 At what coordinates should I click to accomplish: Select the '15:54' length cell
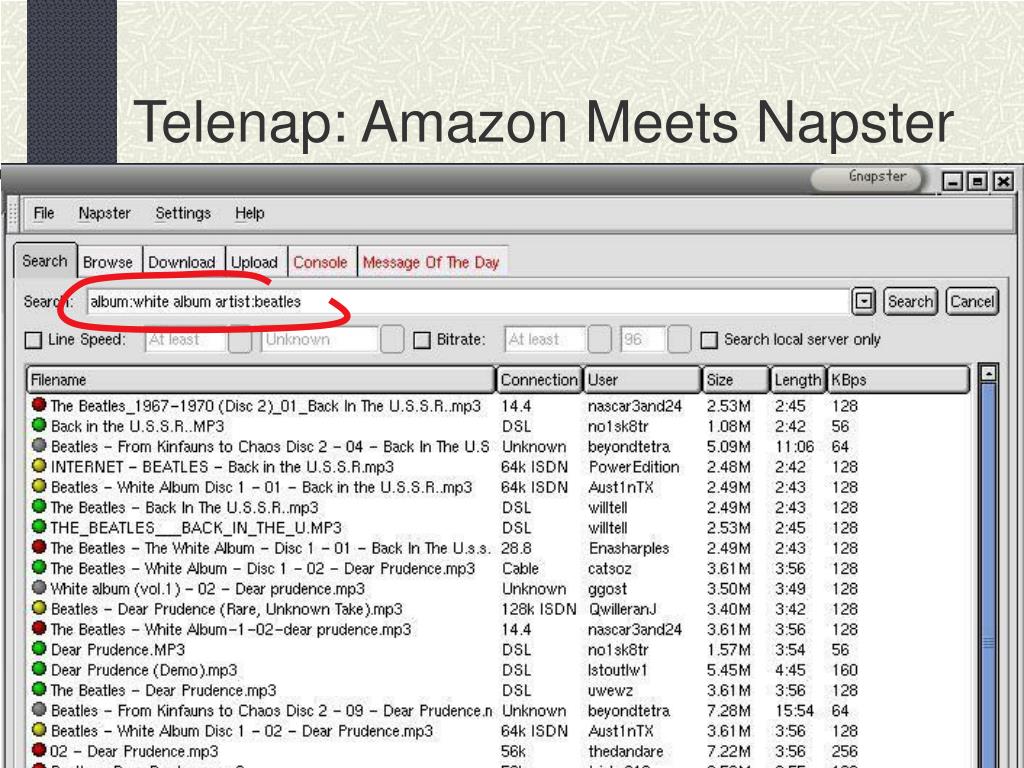[794, 711]
